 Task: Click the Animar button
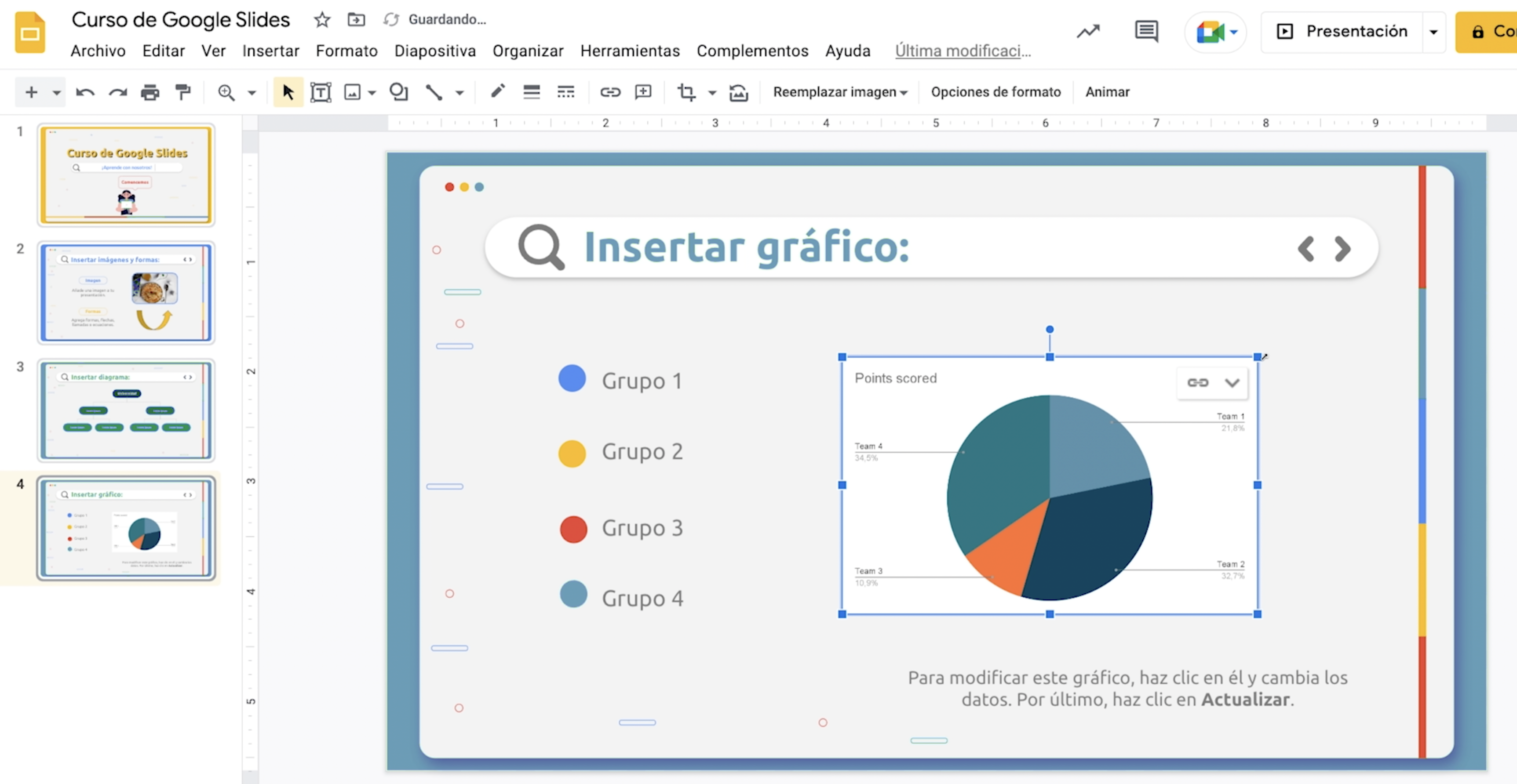1107,92
